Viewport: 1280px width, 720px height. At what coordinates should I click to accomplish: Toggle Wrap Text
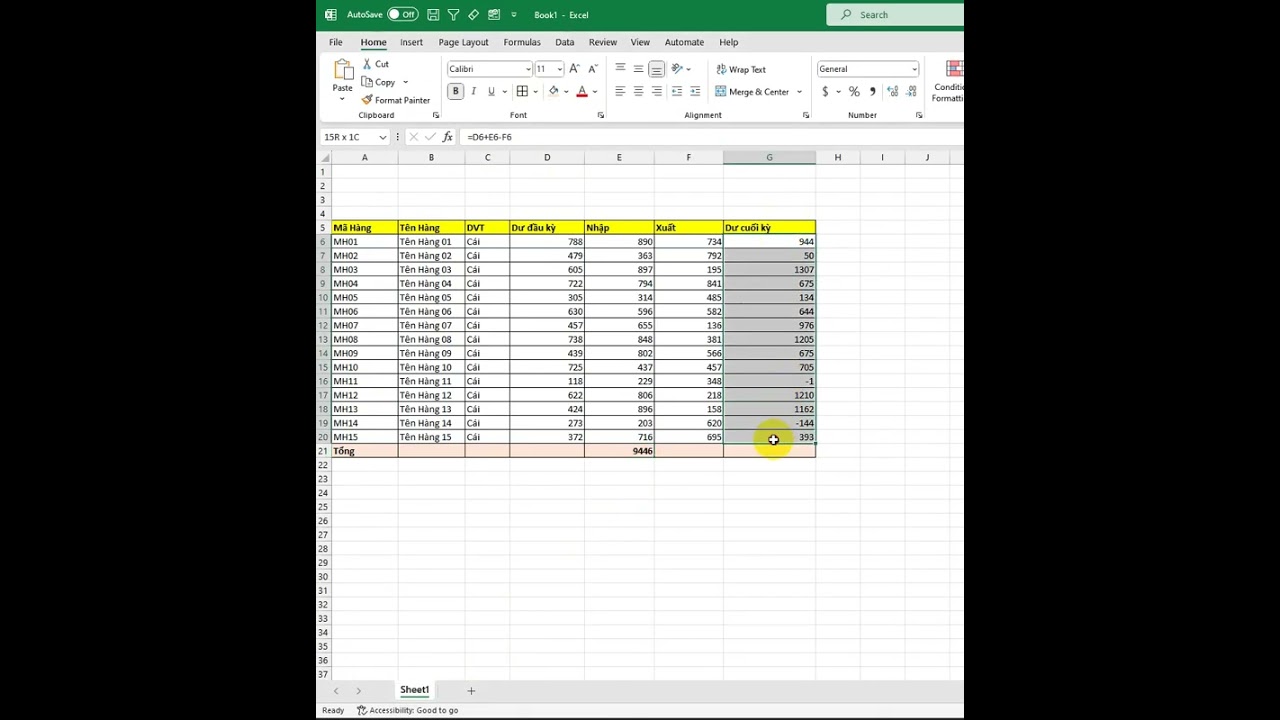[741, 69]
